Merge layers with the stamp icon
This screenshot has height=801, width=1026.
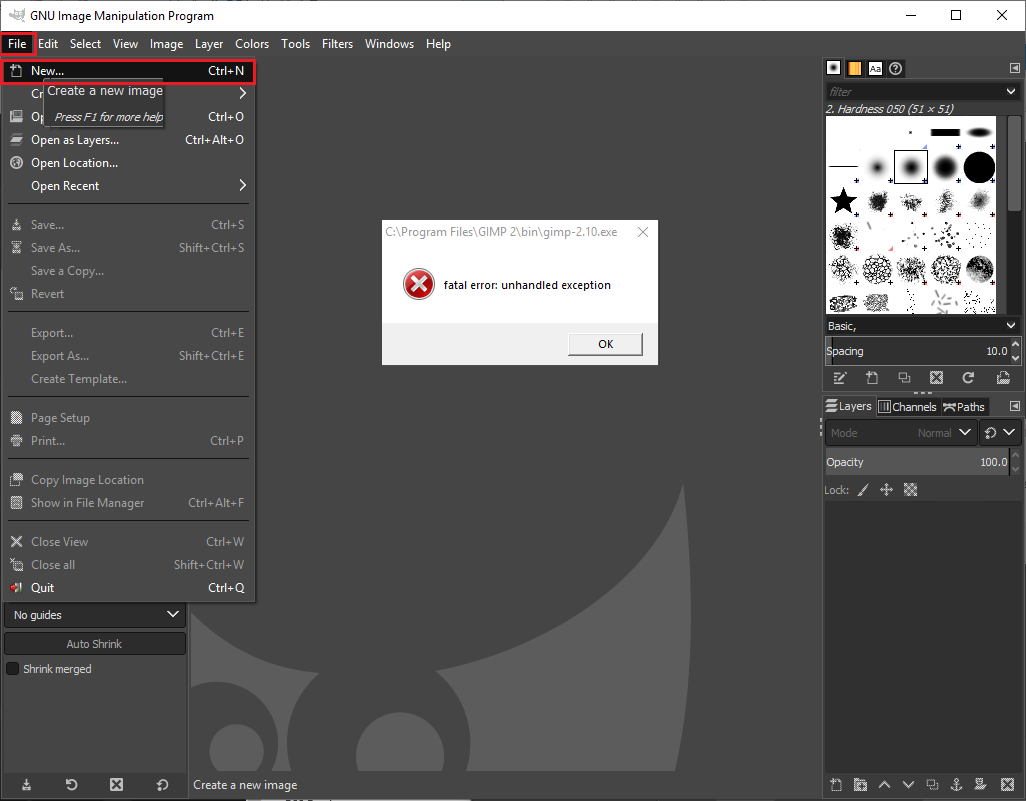click(x=980, y=785)
